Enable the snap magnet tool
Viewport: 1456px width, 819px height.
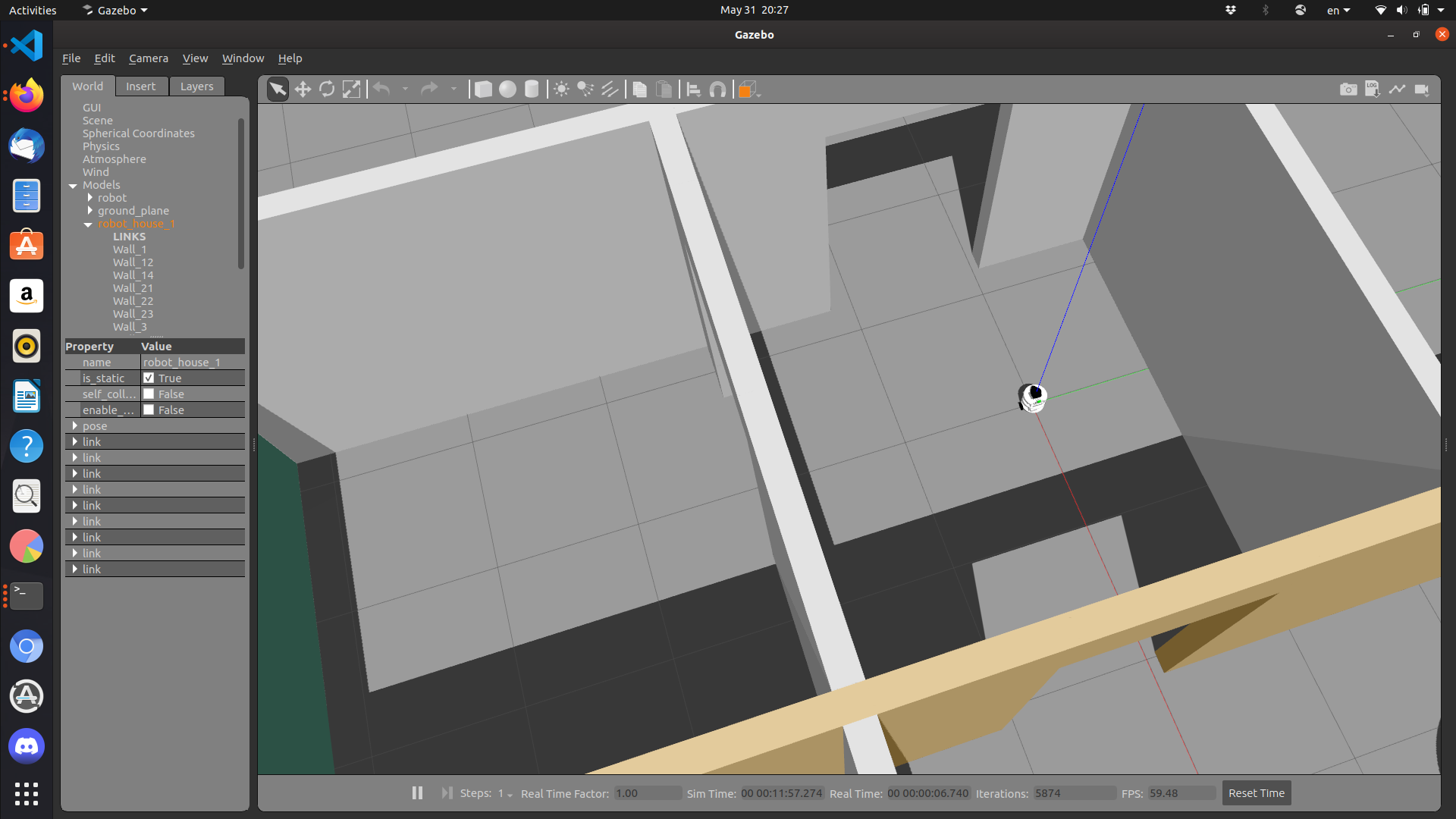click(717, 89)
